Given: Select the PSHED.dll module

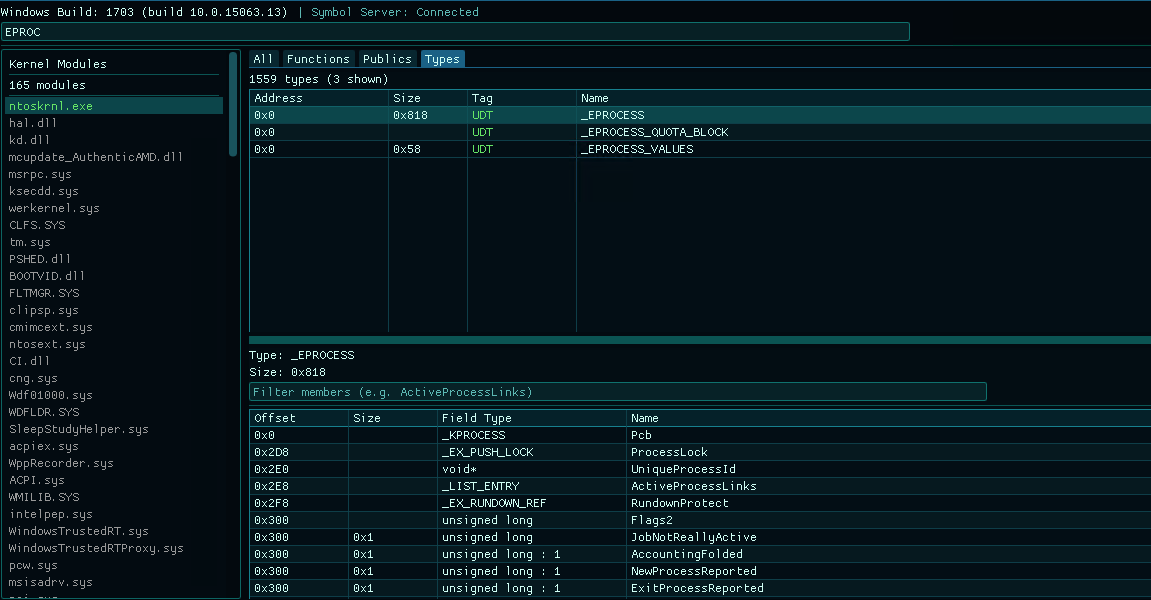Looking at the screenshot, I should (114, 259).
